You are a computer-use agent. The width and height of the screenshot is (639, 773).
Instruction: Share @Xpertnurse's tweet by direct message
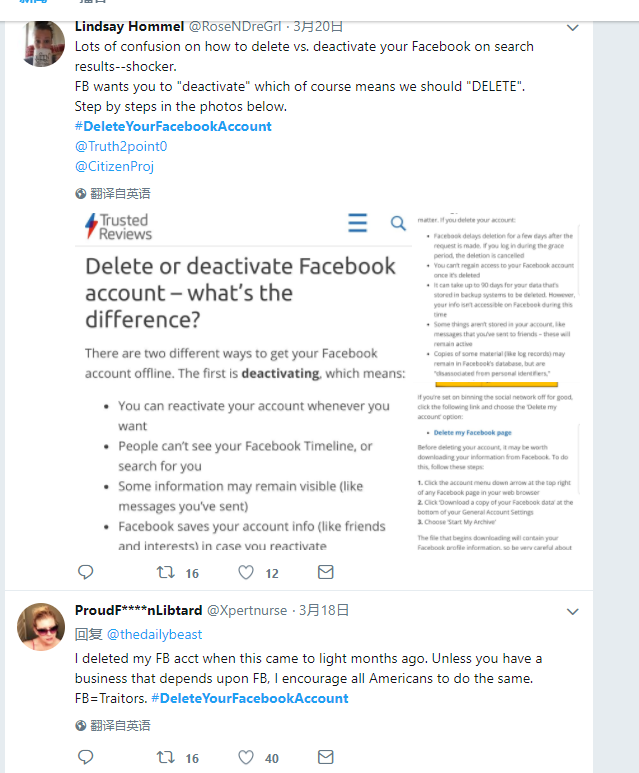pyautogui.click(x=326, y=757)
